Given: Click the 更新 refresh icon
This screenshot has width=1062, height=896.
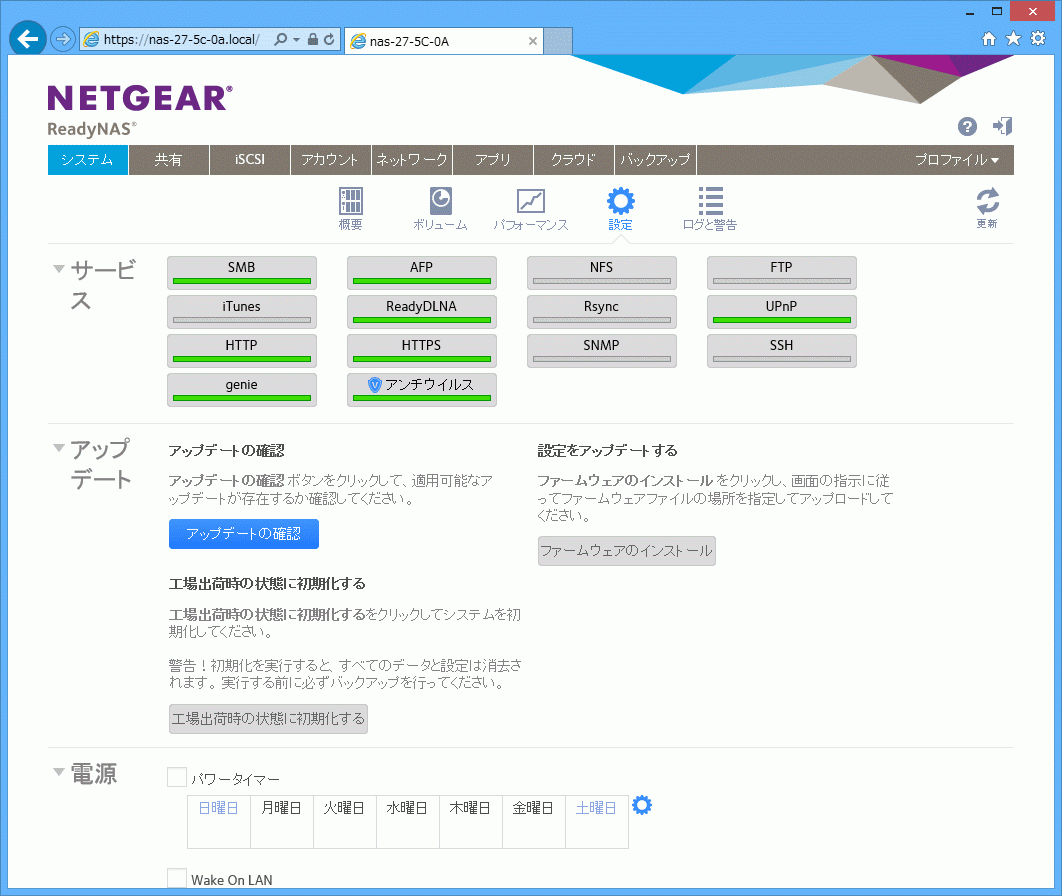Looking at the screenshot, I should click(x=987, y=202).
